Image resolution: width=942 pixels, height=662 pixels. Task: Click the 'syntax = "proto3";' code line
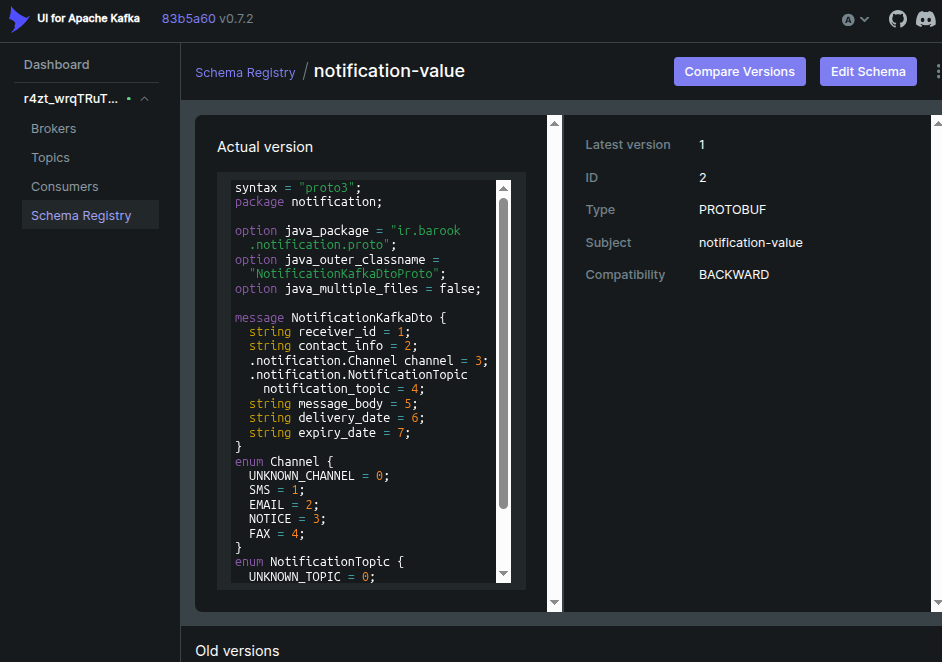[298, 187]
